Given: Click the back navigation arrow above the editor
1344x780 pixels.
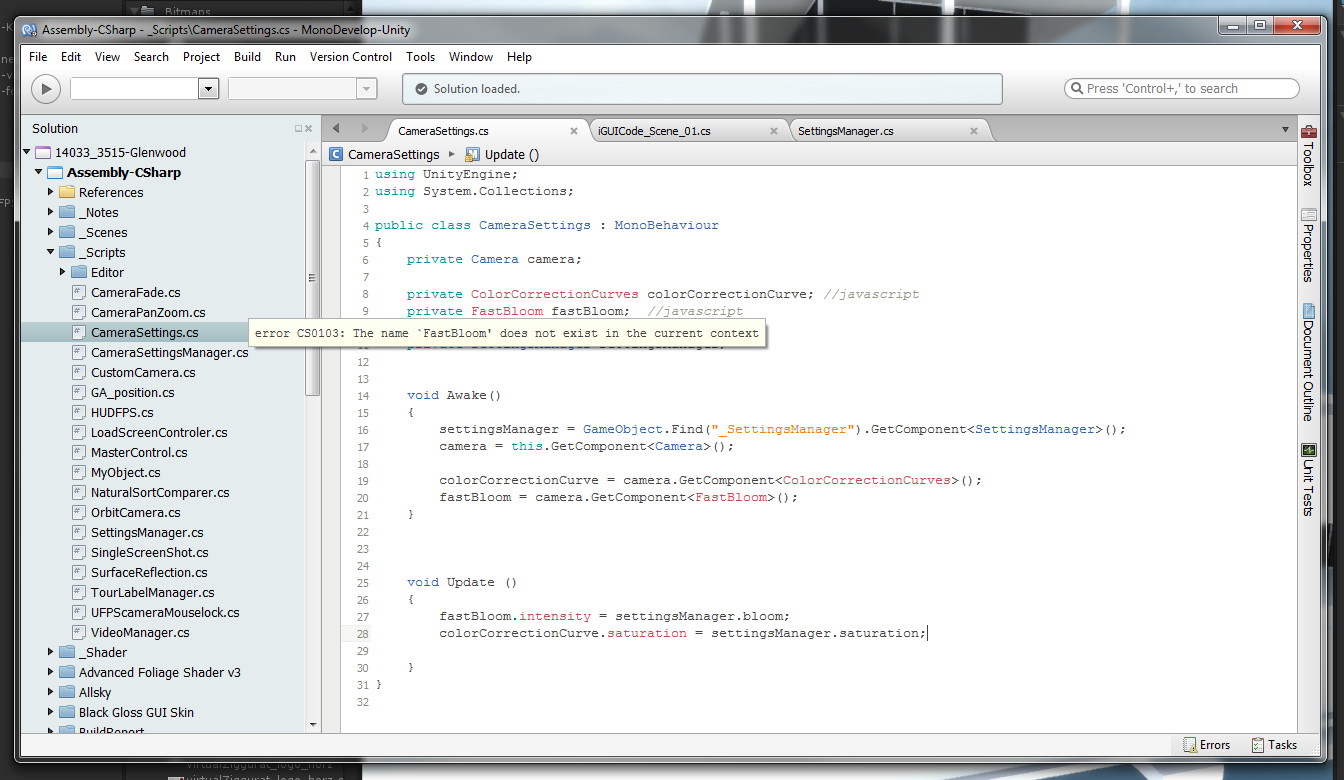Looking at the screenshot, I should click(337, 129).
